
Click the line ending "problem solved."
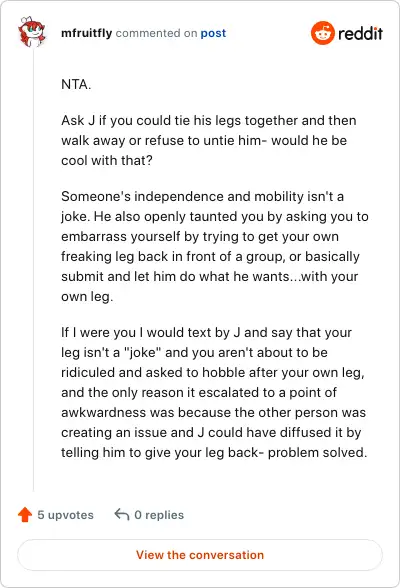(214, 453)
